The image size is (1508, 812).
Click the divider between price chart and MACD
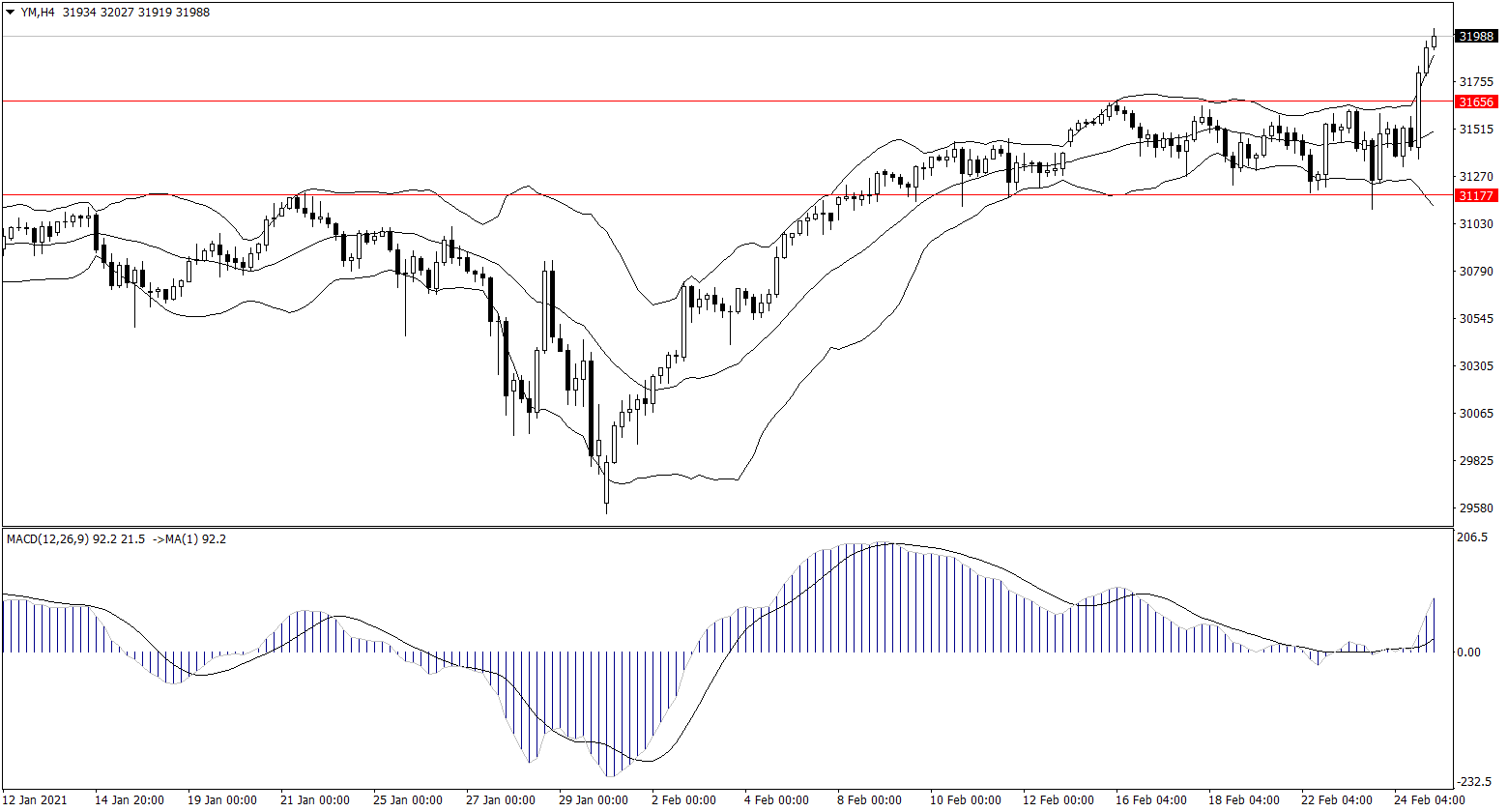click(x=725, y=527)
